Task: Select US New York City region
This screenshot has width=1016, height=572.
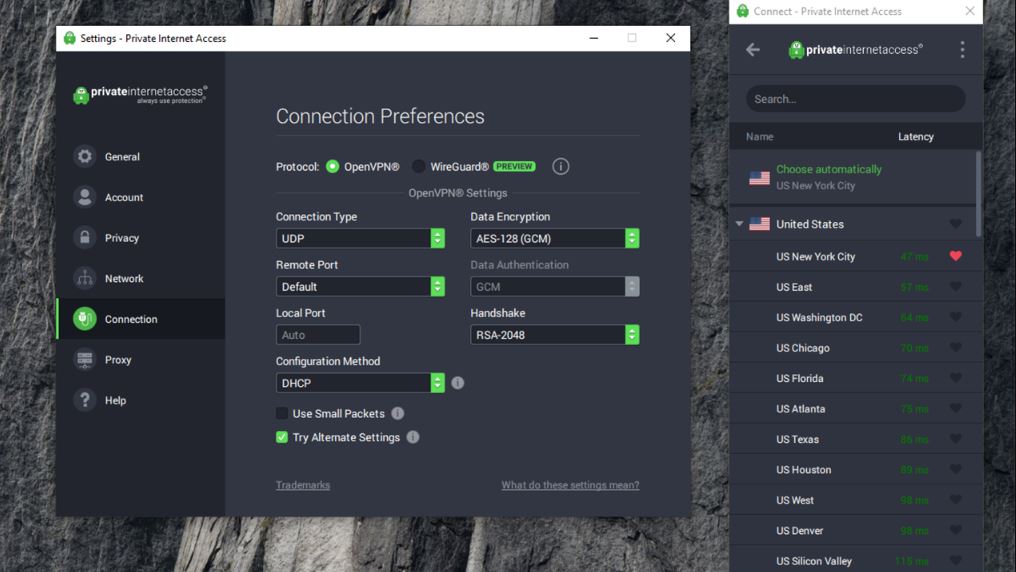Action: click(x=853, y=257)
